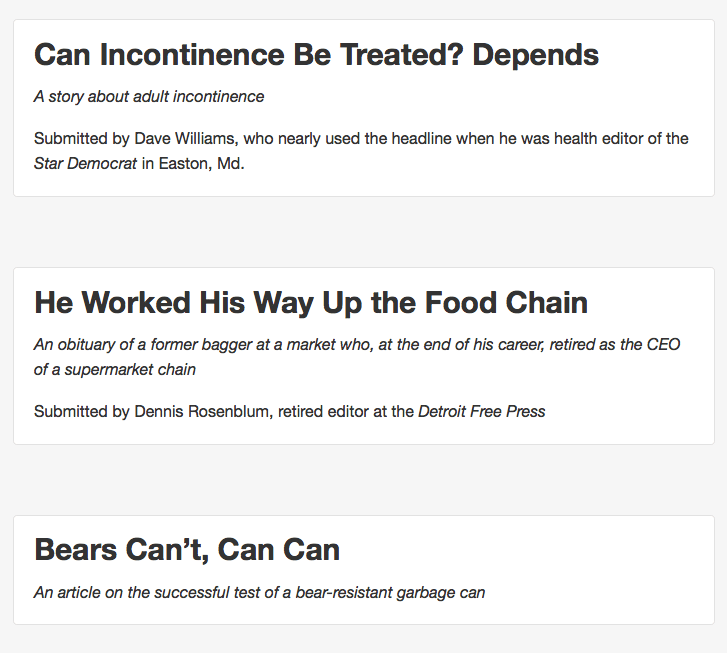Click the 'Star Democrat' italic publication name
The height and width of the screenshot is (653, 727).
click(x=85, y=163)
